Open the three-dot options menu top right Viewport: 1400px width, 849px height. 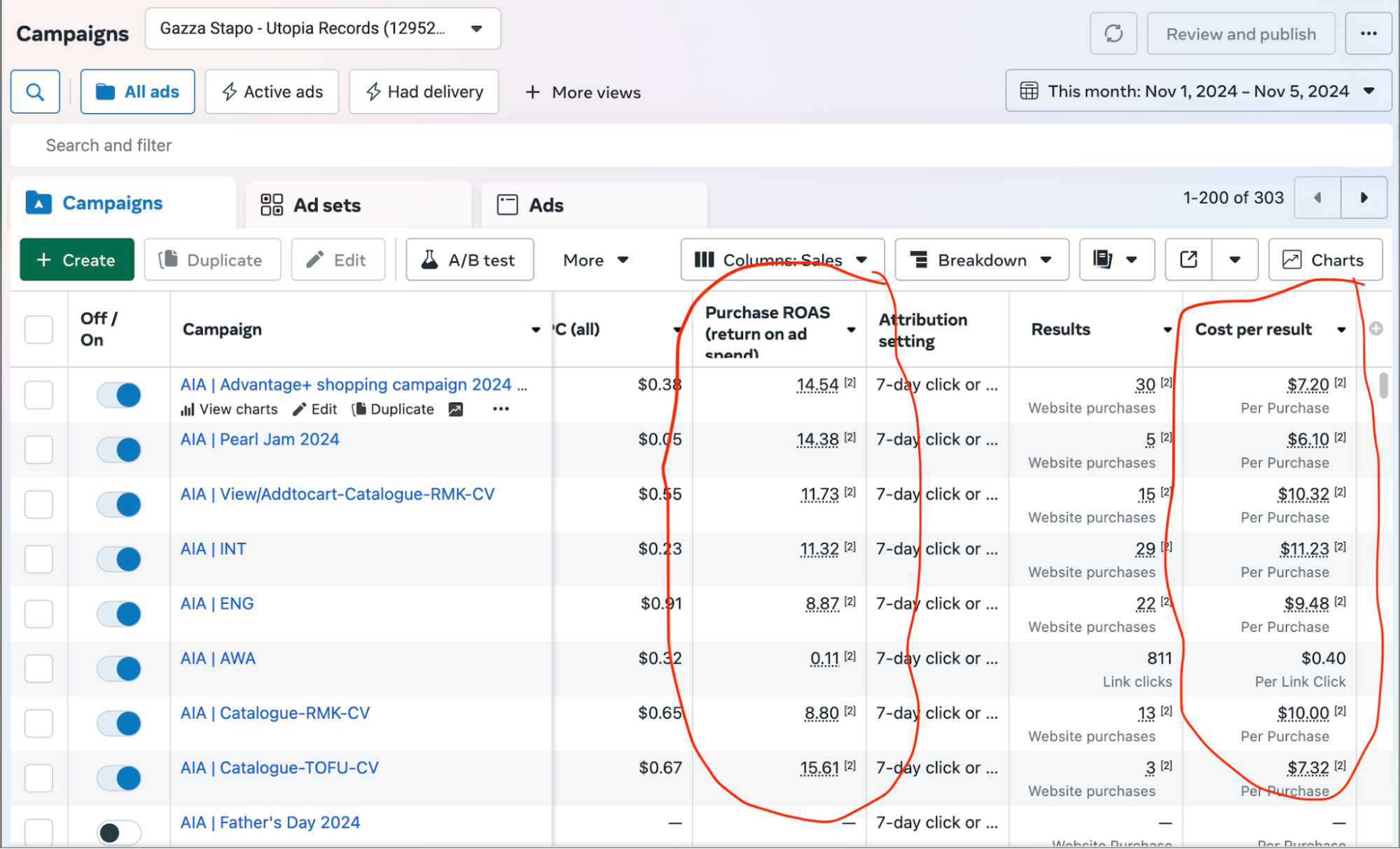(x=1368, y=34)
